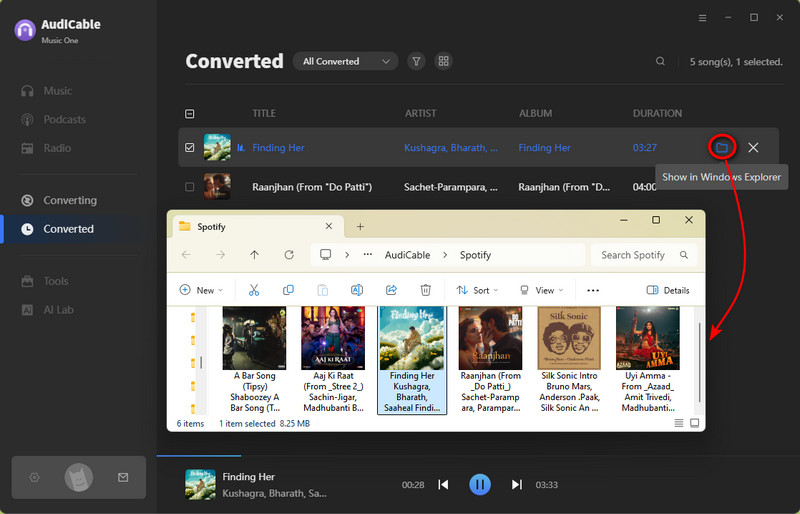Click the Finding Her album thumbnail in list

[x=217, y=148]
